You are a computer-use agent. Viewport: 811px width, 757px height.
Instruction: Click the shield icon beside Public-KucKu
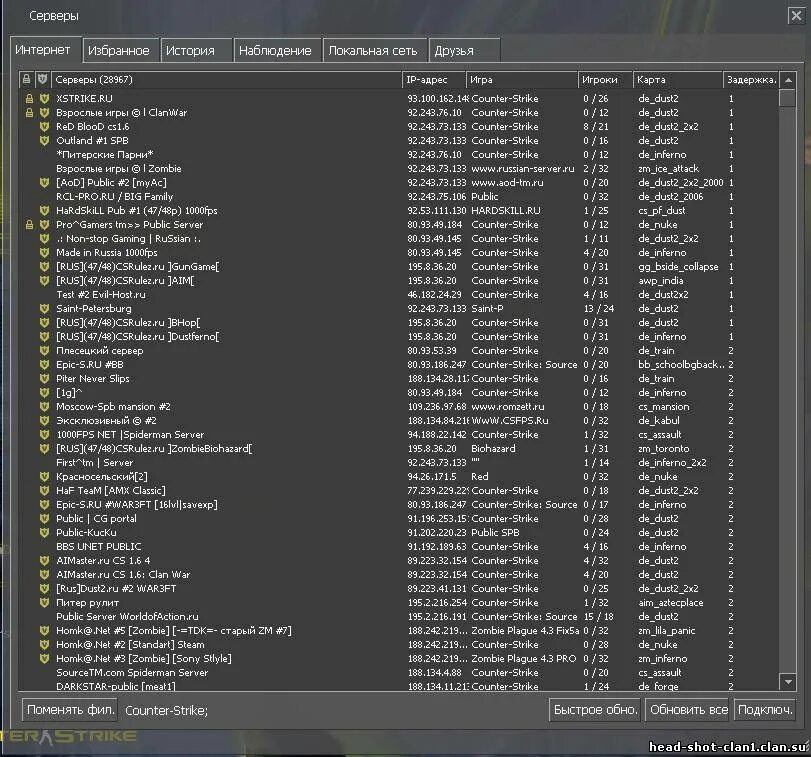tap(44, 532)
